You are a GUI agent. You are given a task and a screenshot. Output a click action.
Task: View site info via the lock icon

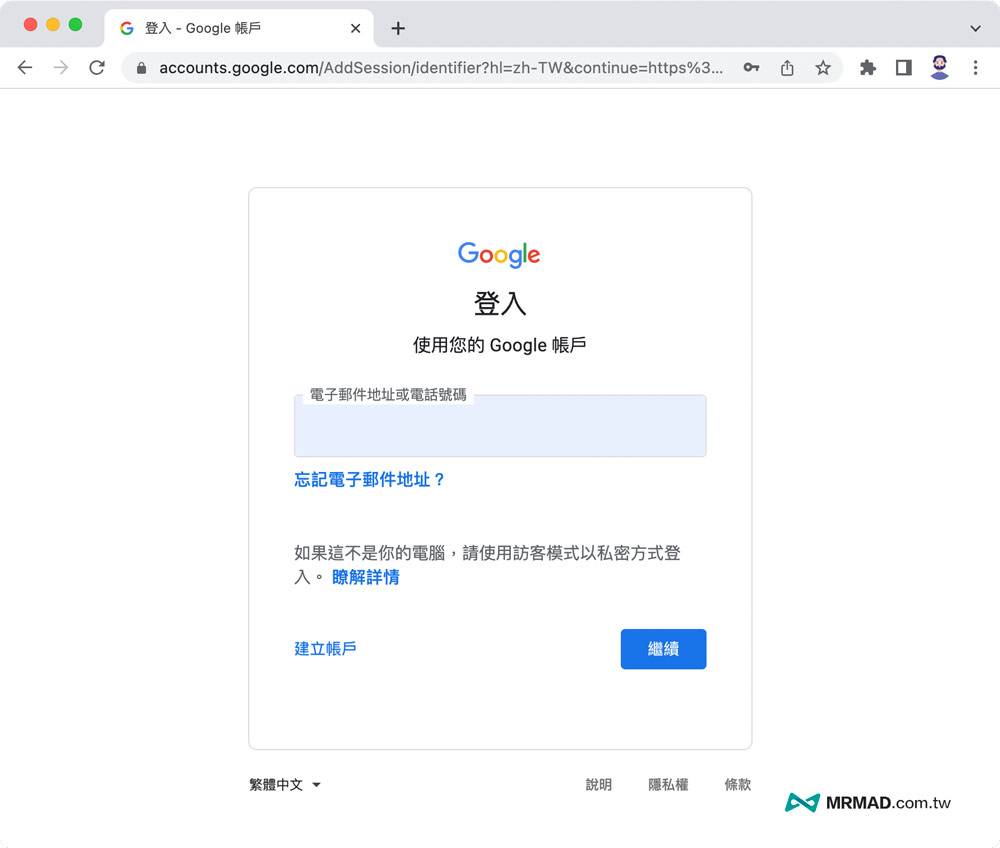142,68
